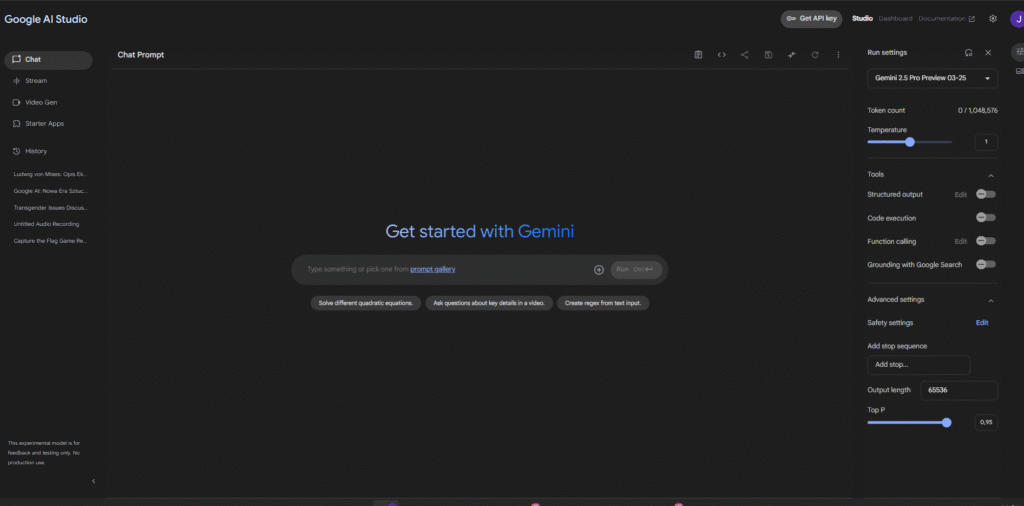Click the Google AI Studio logo

tap(46, 19)
